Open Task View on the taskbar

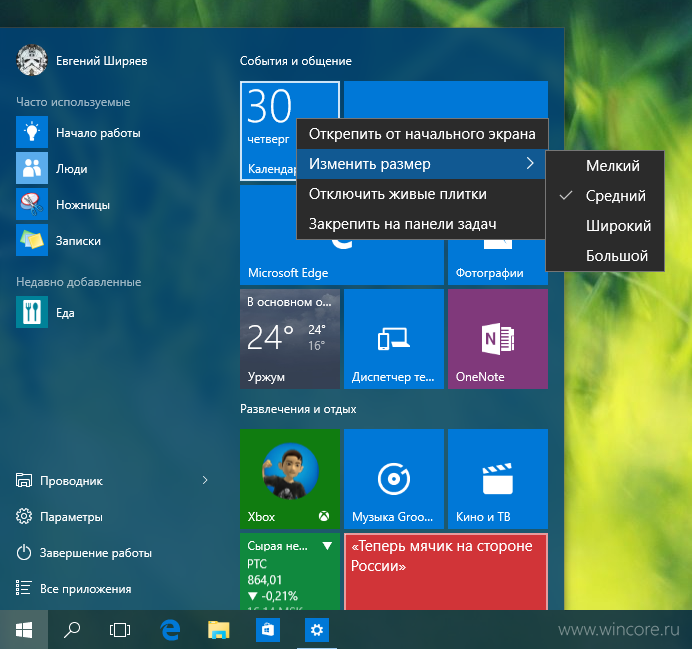click(120, 630)
